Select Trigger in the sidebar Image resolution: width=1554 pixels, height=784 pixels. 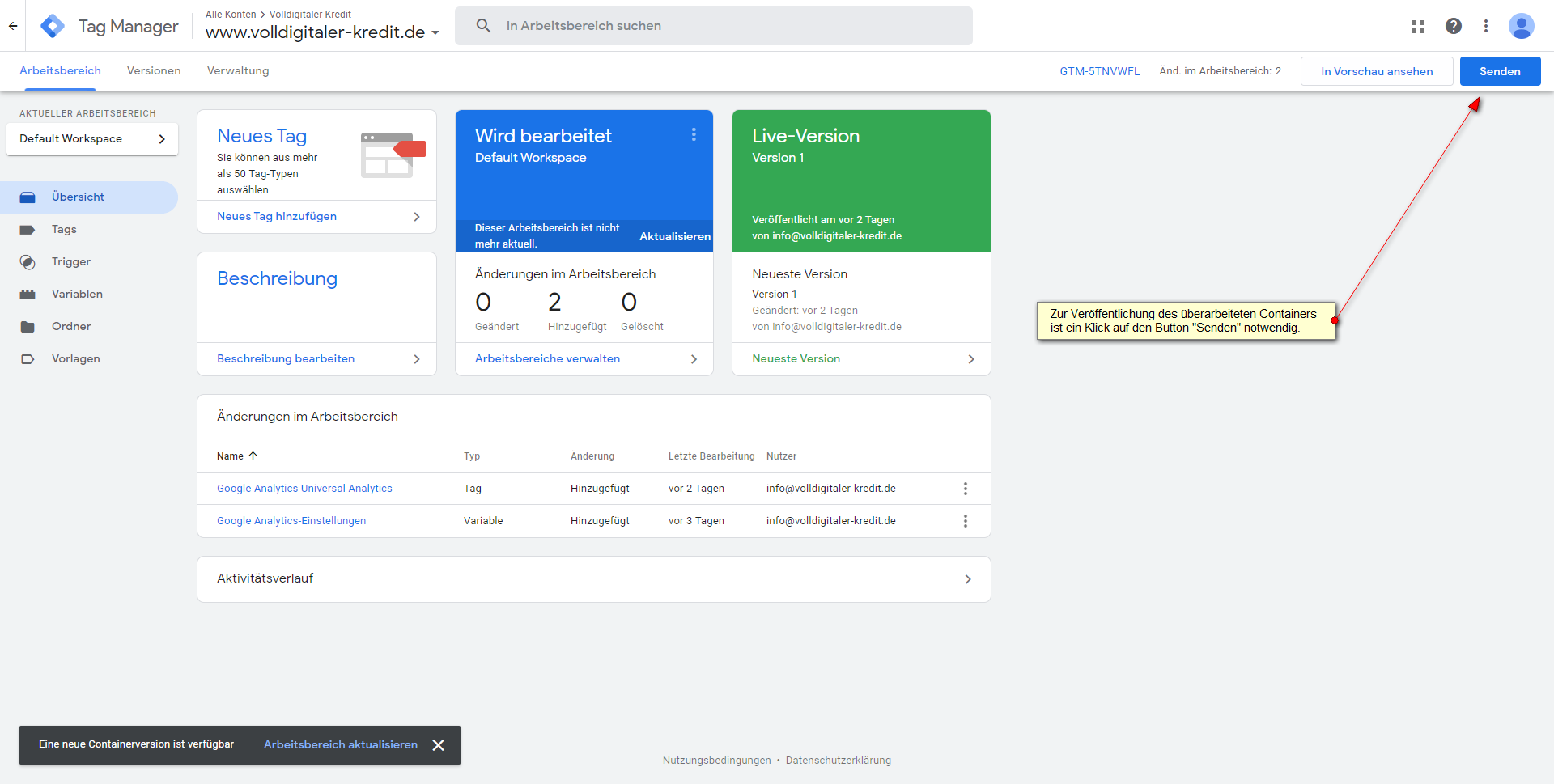89,262
